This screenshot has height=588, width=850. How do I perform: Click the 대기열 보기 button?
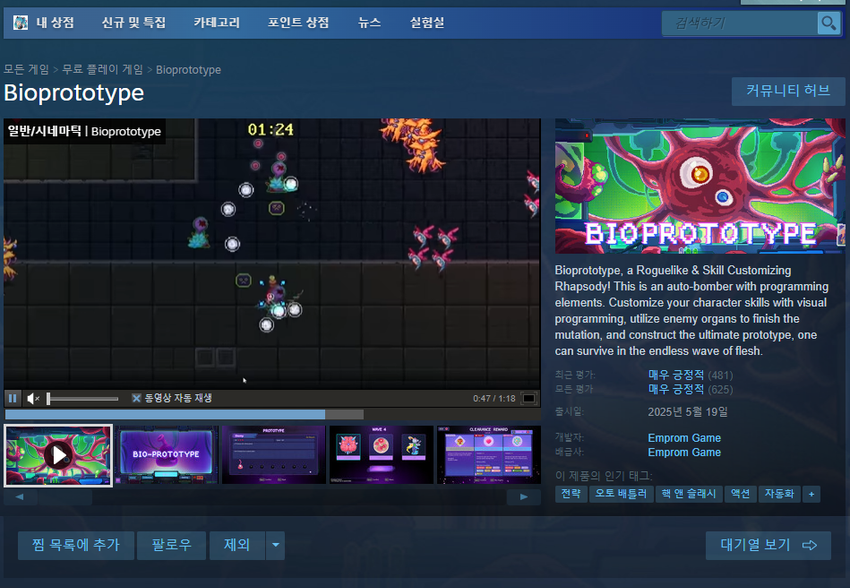tap(768, 545)
